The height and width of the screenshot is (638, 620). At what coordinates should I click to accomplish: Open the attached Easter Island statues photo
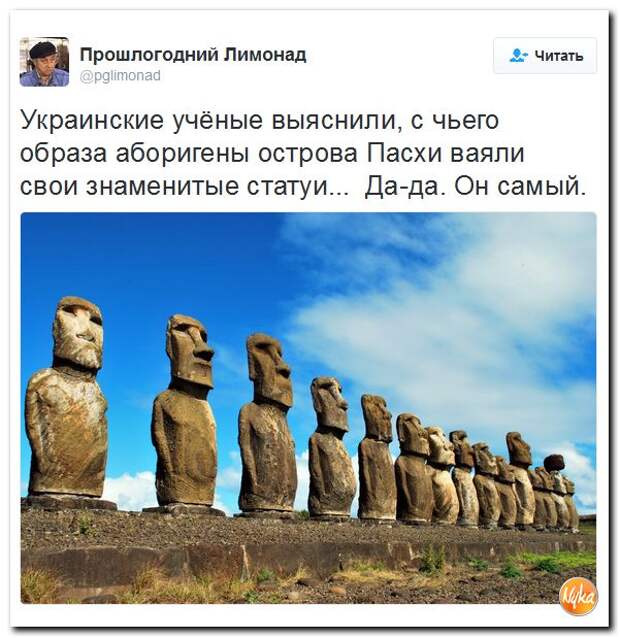[x=308, y=407]
